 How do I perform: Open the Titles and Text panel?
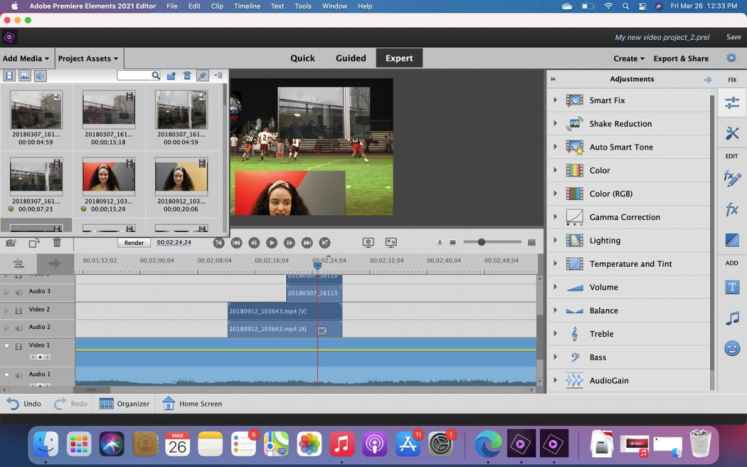pos(732,287)
